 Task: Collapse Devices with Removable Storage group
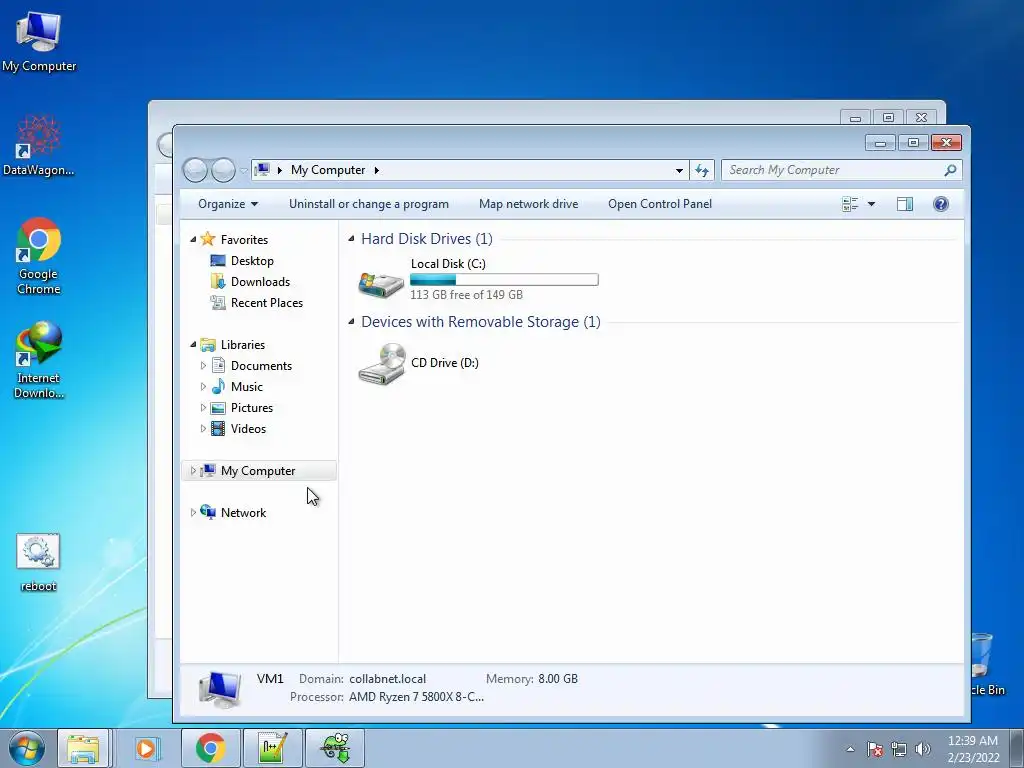click(351, 322)
